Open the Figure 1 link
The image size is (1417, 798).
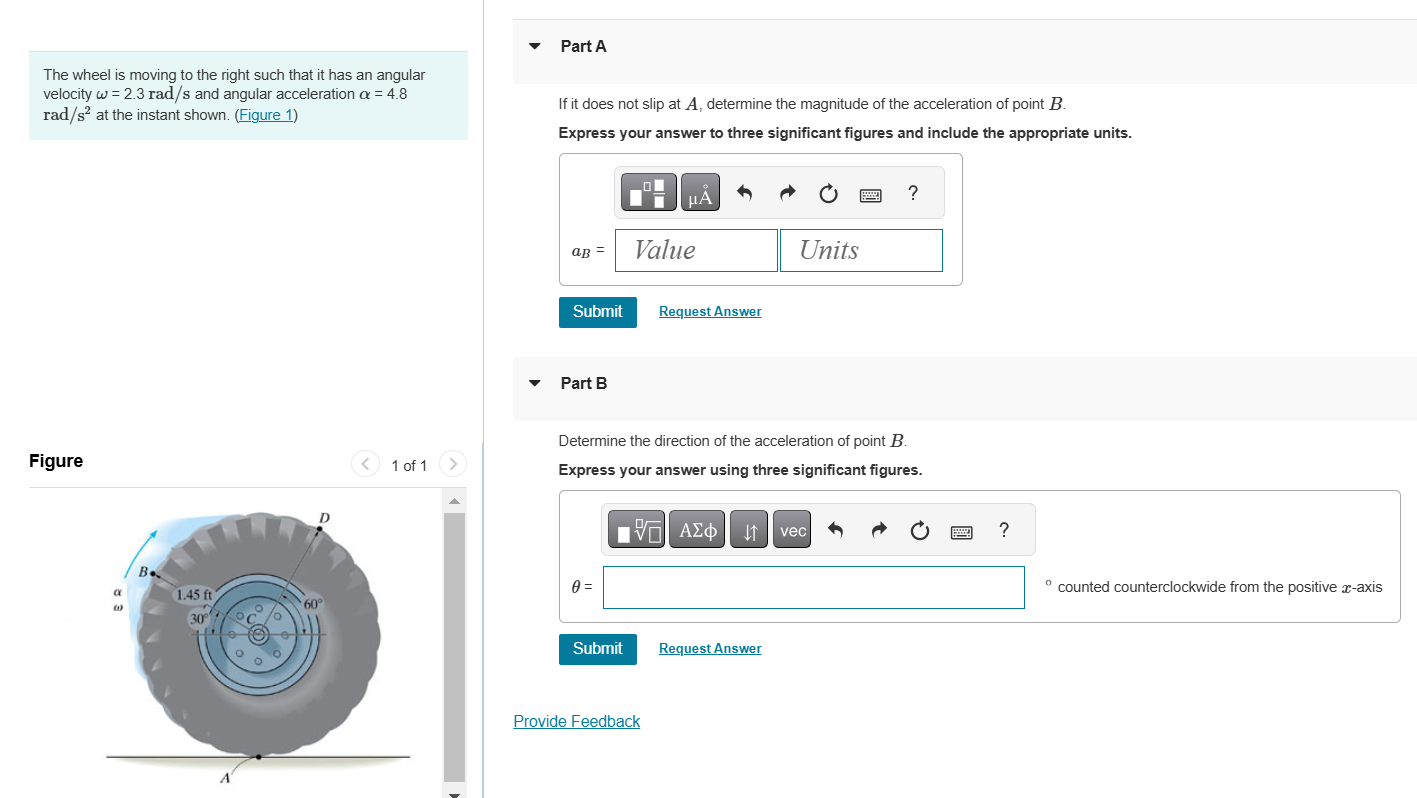coord(265,114)
